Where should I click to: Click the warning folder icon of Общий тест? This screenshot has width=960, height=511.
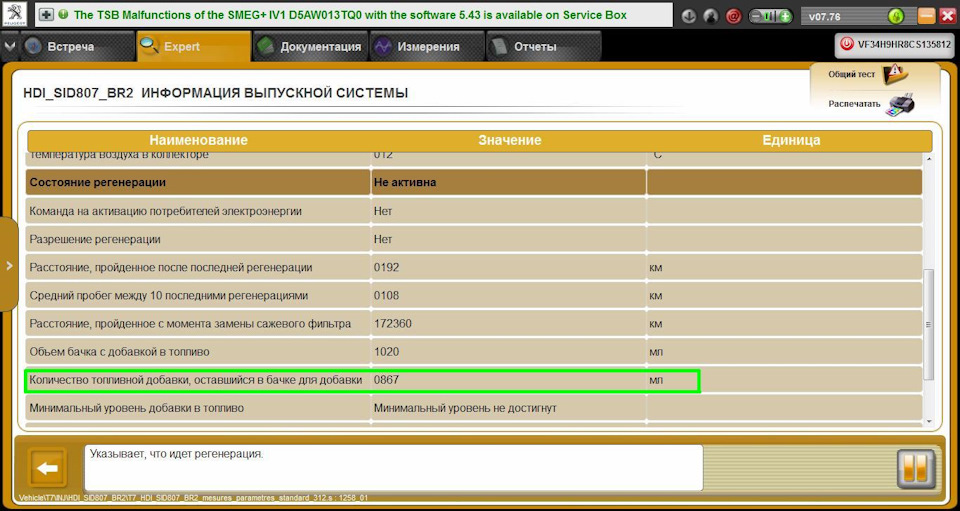point(896,73)
